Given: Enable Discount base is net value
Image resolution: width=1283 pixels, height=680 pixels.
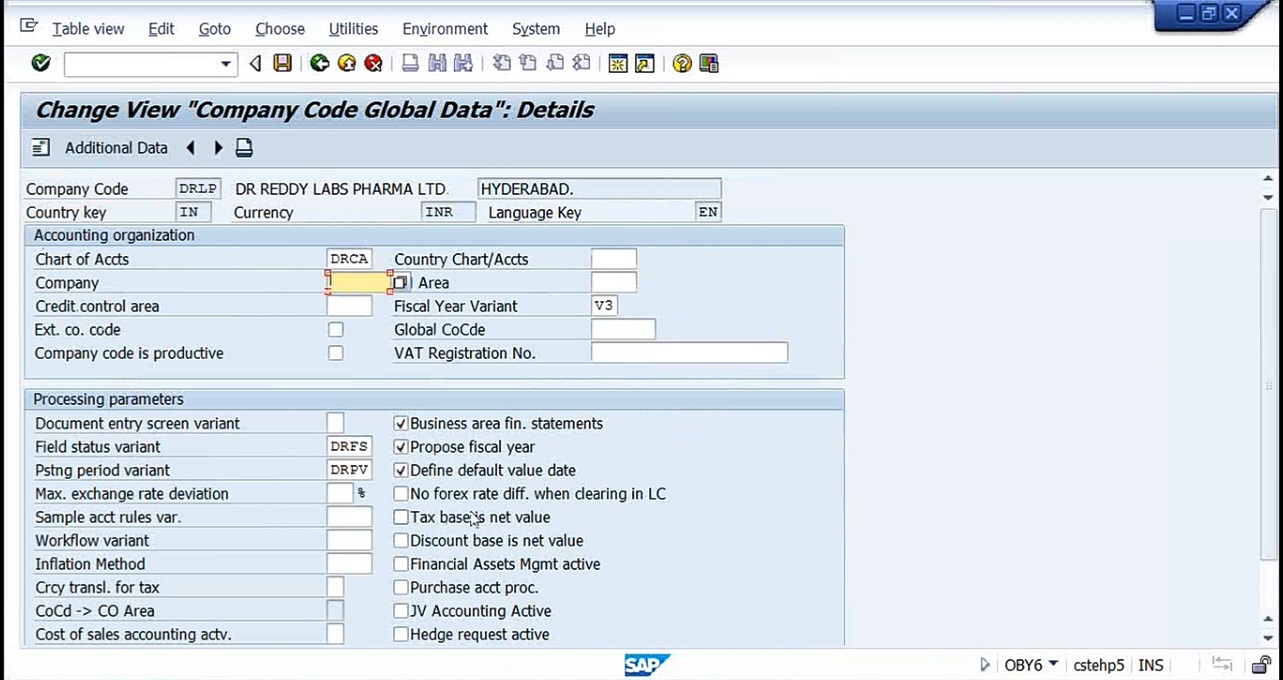Looking at the screenshot, I should [401, 540].
